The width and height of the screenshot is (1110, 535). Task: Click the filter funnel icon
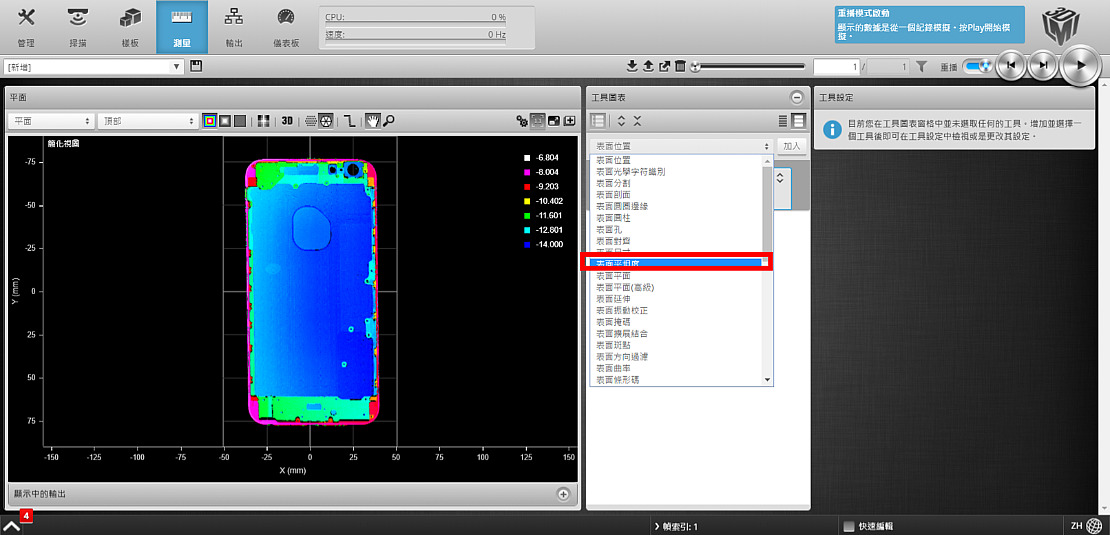(x=921, y=66)
